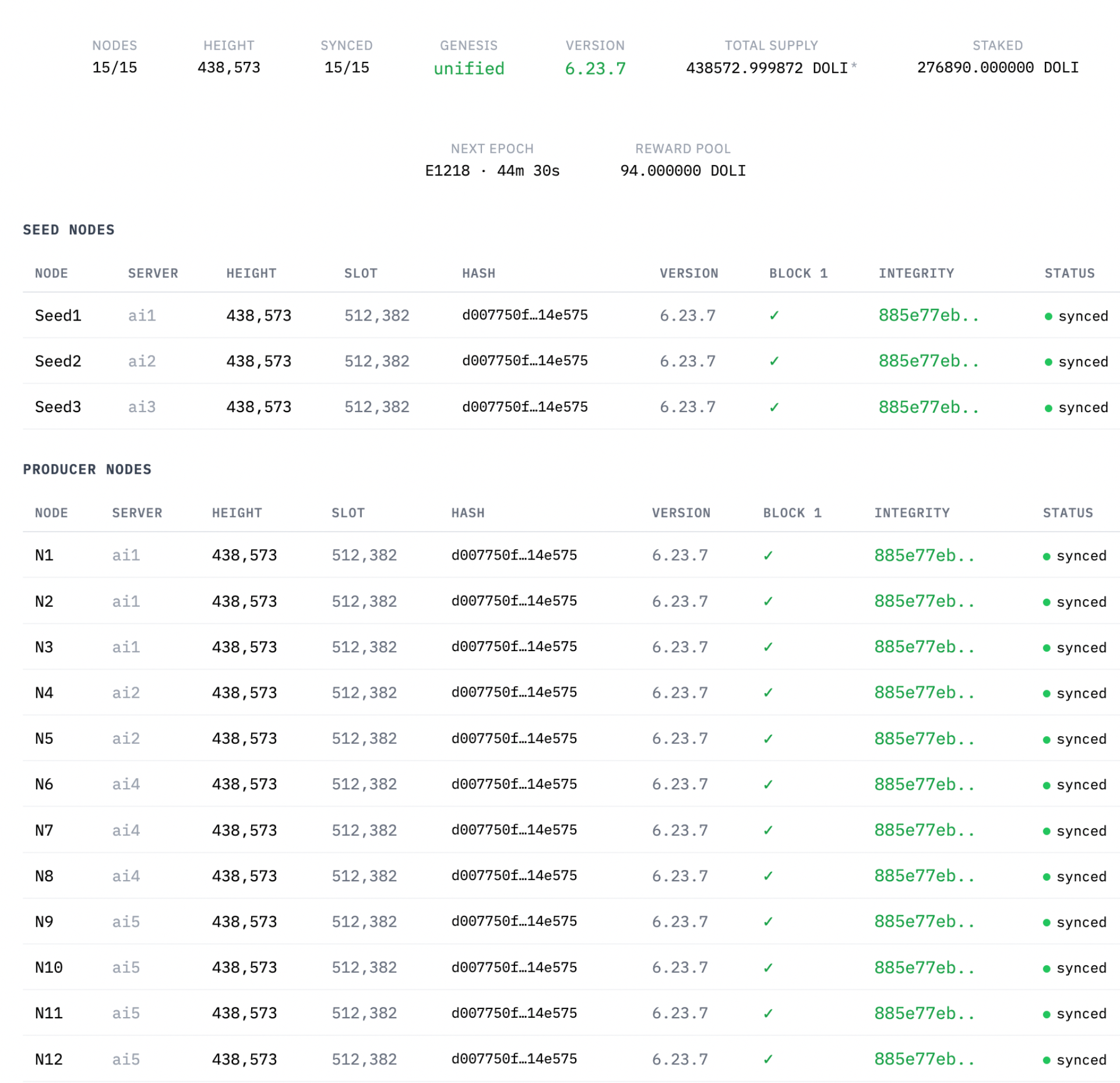Viewport: 1120px width, 1083px height.
Task: Click the synced status text for Seed2
Action: pyautogui.click(x=1083, y=361)
